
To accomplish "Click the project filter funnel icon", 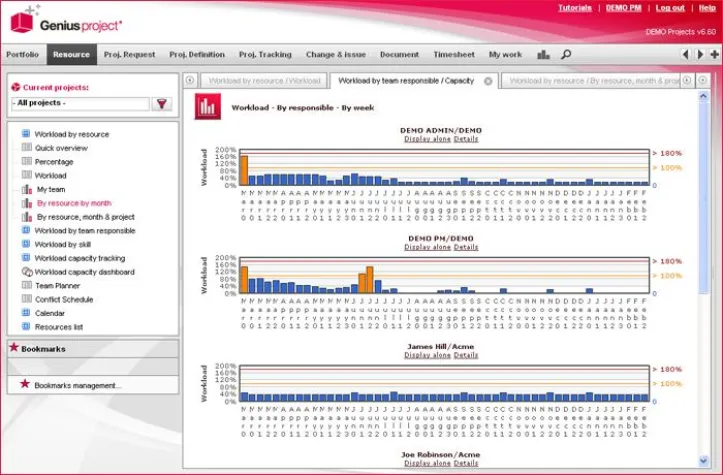I will pos(162,103).
